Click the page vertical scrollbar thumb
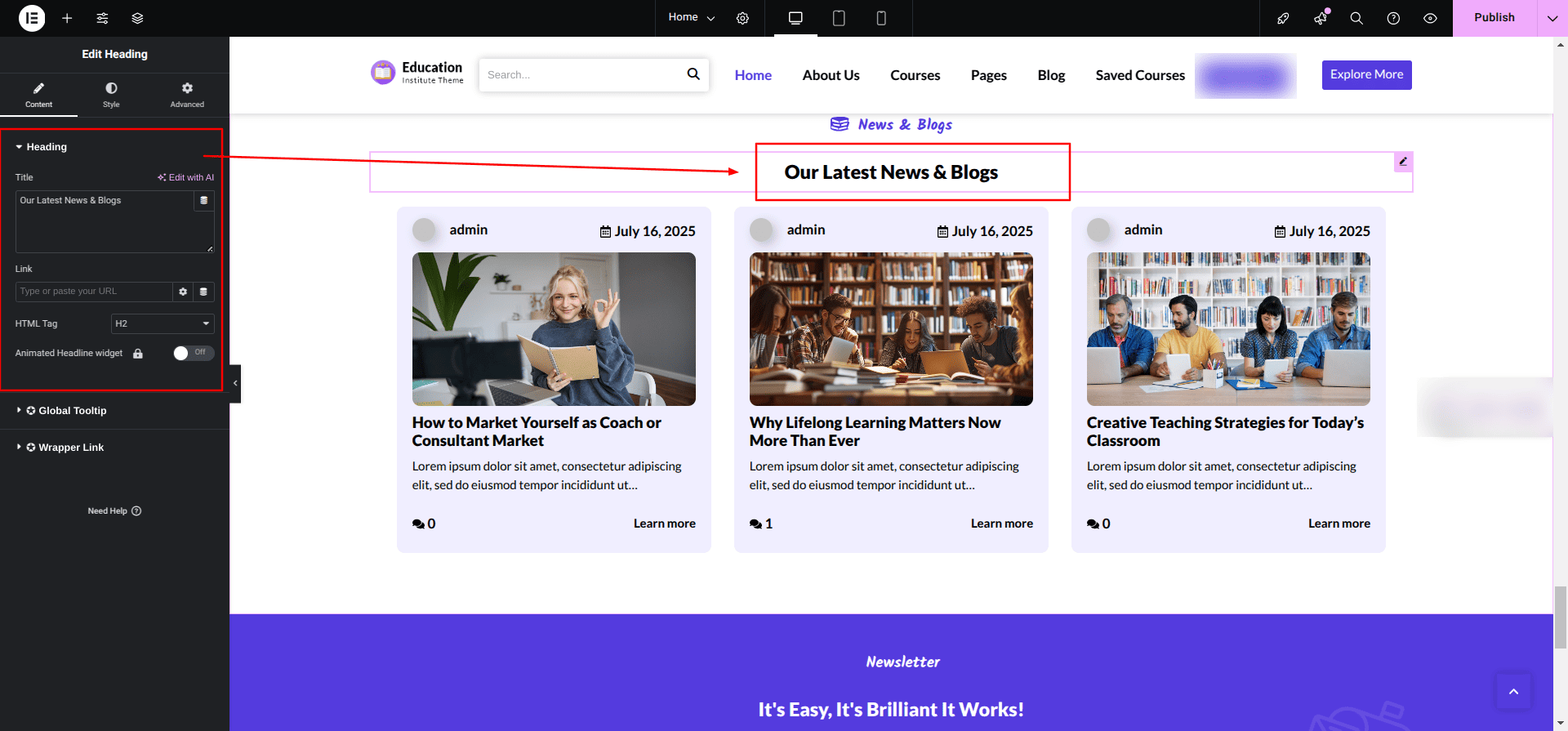 pos(1561,617)
